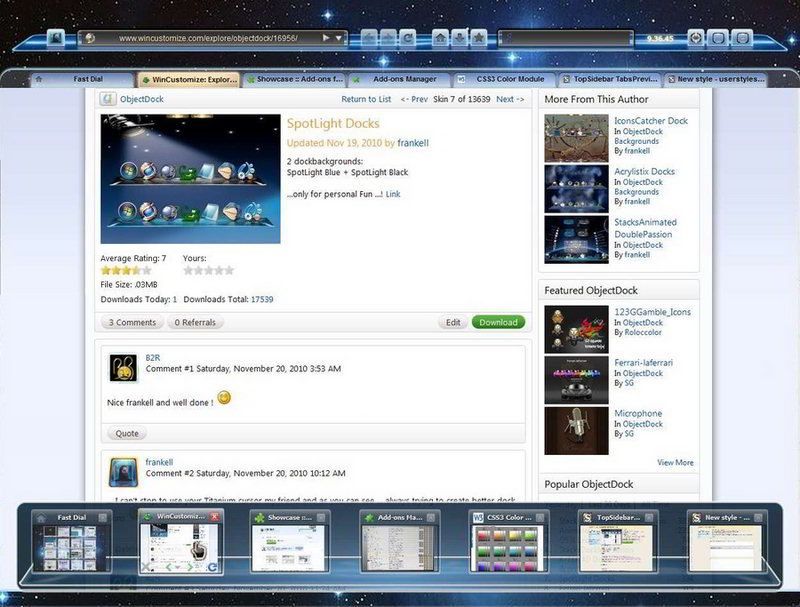This screenshot has height=607, width=800.
Task: Rate the skin with the third yellow star
Action: (x=127, y=269)
